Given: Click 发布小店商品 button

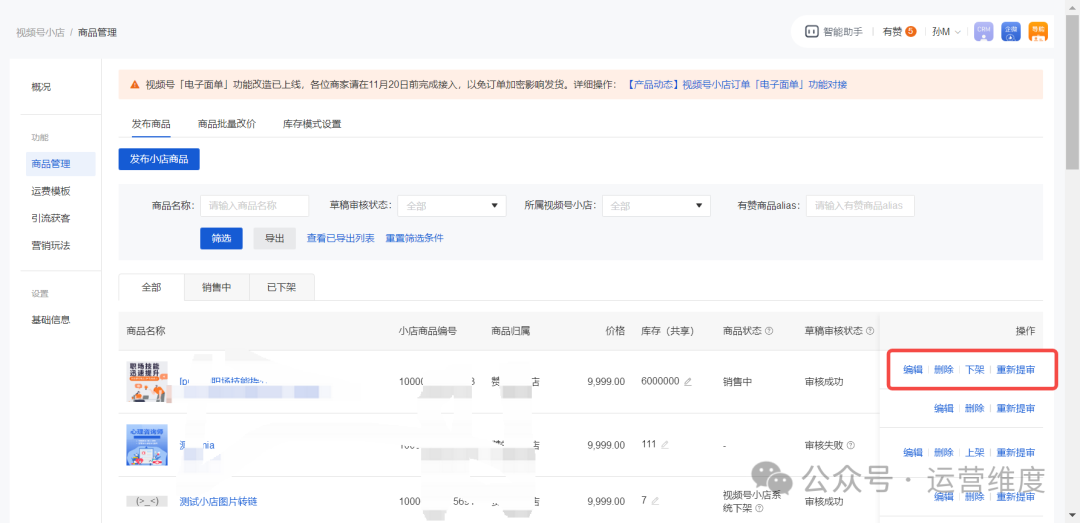Looking at the screenshot, I should pos(159,158).
